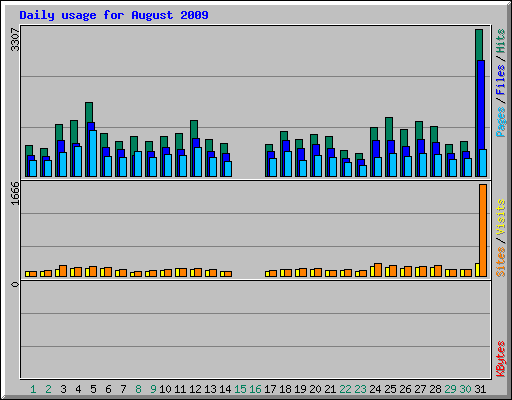512x400 pixels.
Task: Click the yellow Visits bar for day 31
Action: [x=477, y=270]
